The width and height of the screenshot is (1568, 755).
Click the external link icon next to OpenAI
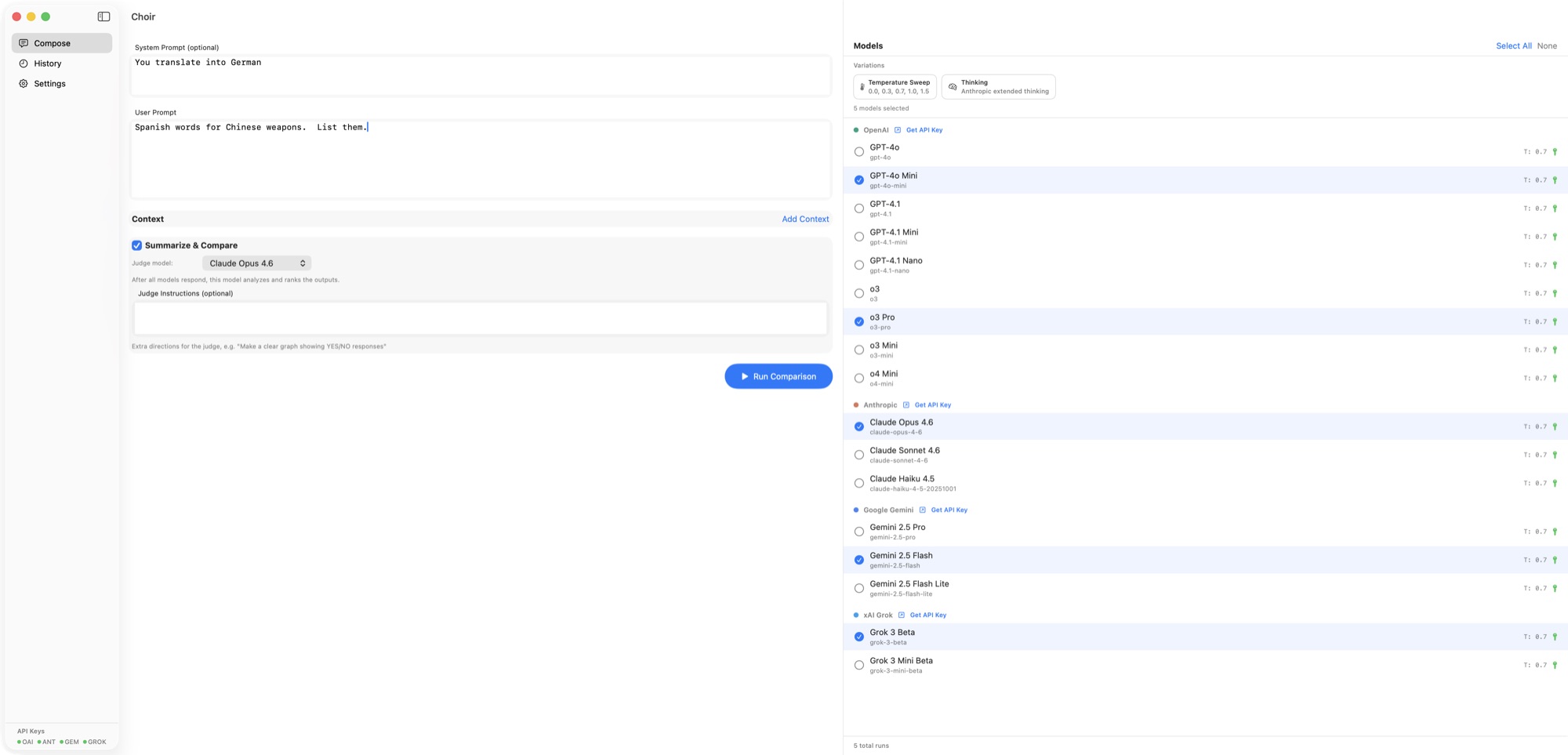point(898,130)
